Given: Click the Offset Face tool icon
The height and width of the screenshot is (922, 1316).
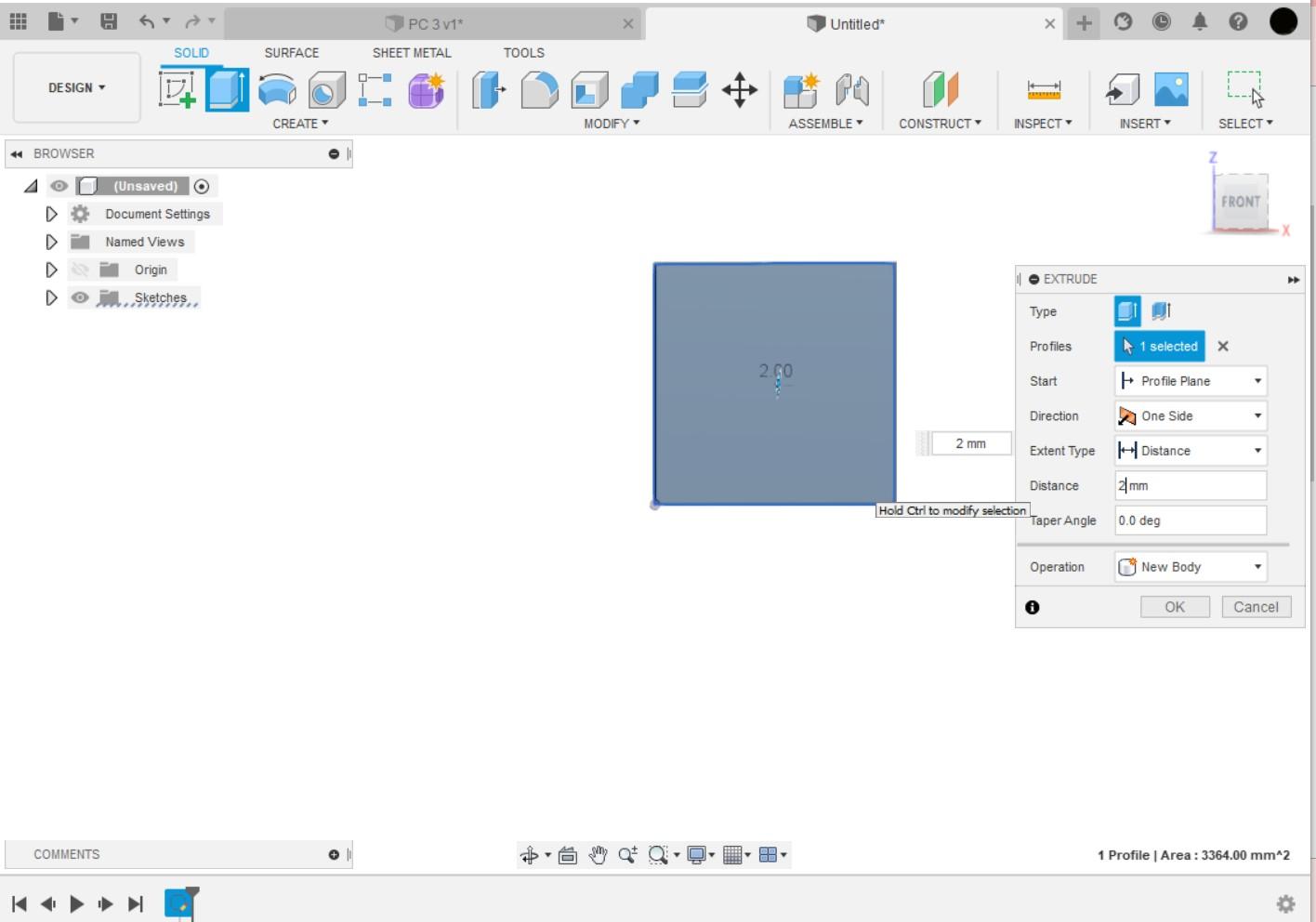Looking at the screenshot, I should tap(690, 90).
